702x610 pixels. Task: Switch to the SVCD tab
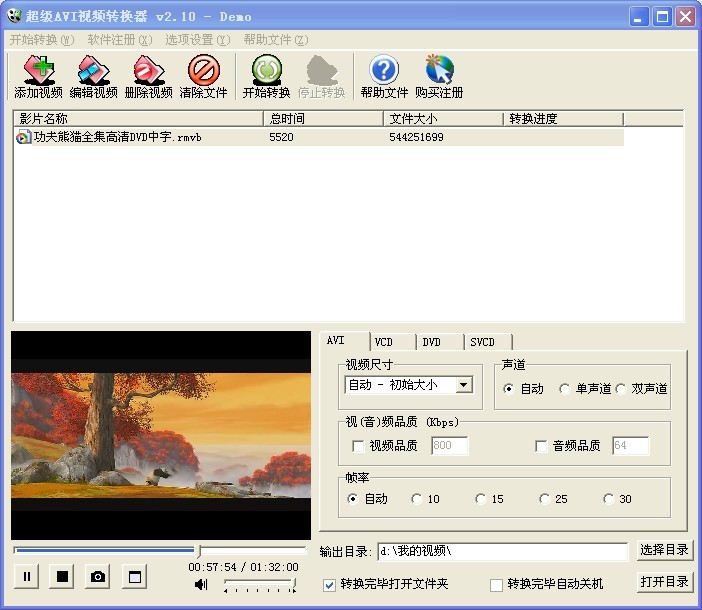point(488,342)
